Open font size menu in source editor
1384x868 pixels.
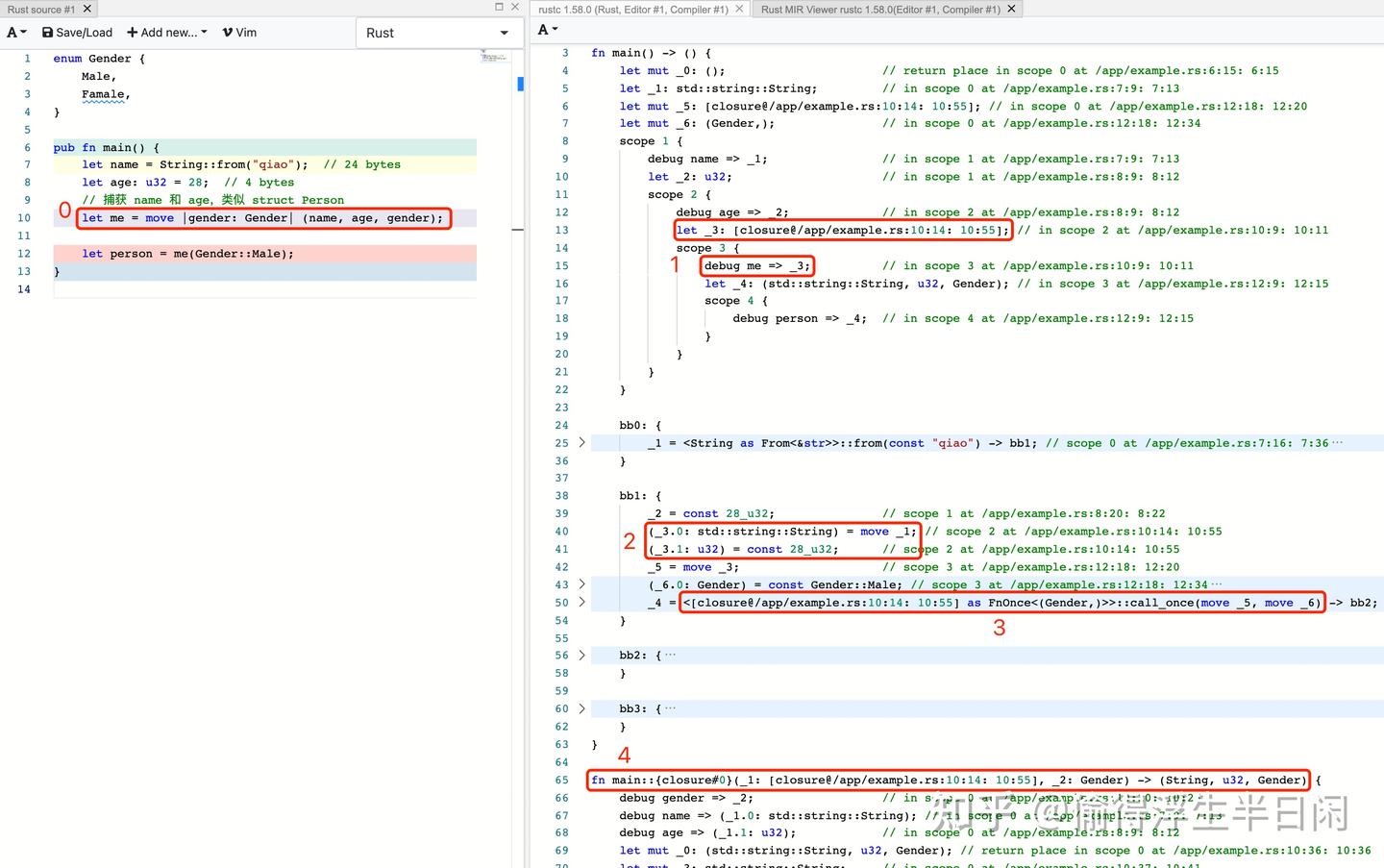[16, 33]
